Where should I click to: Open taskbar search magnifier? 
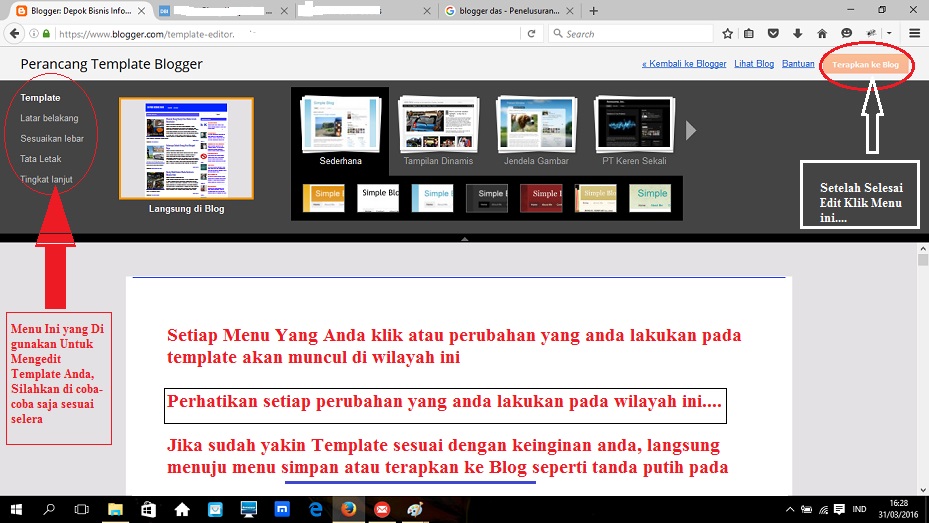pos(49,509)
